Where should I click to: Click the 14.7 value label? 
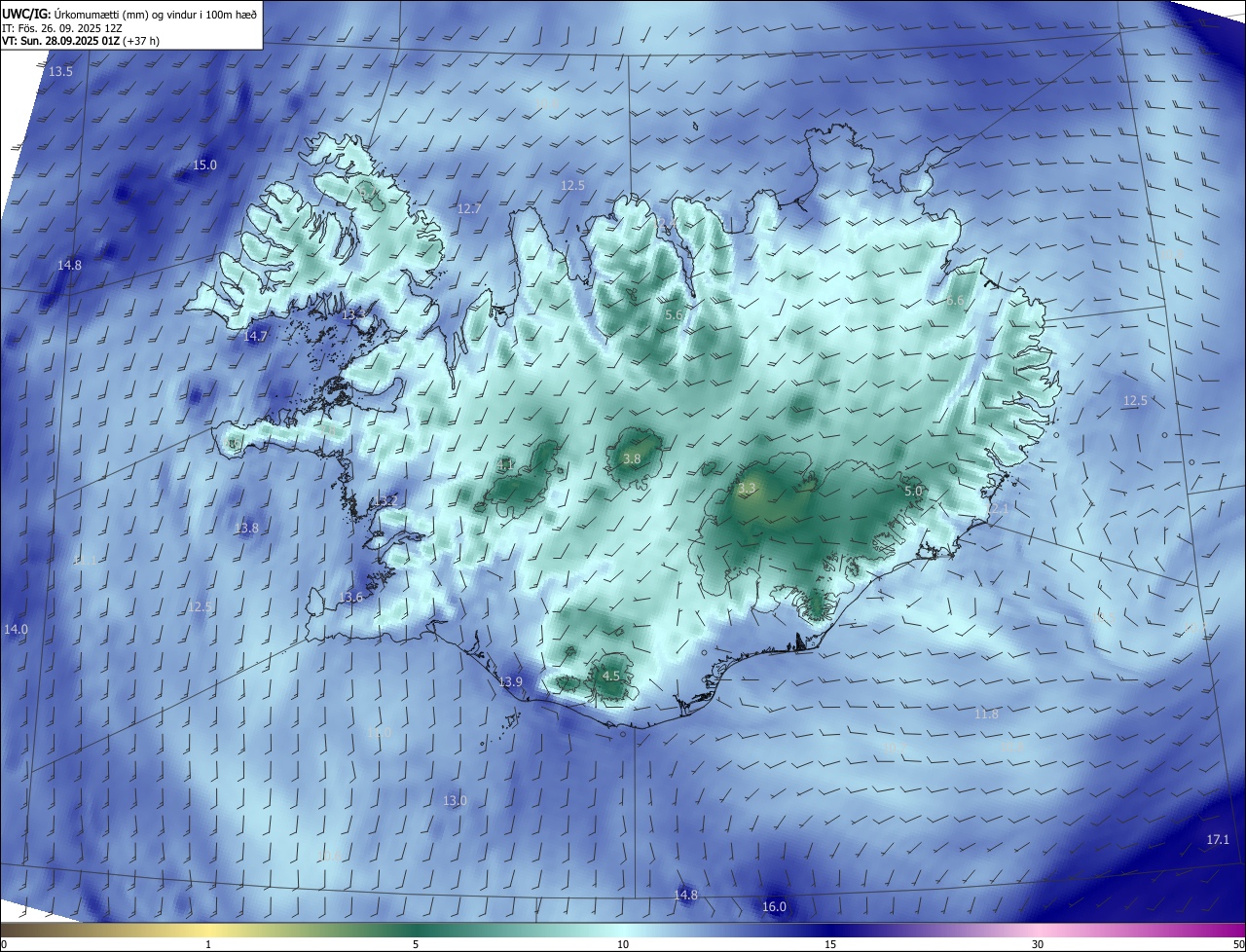point(255,336)
